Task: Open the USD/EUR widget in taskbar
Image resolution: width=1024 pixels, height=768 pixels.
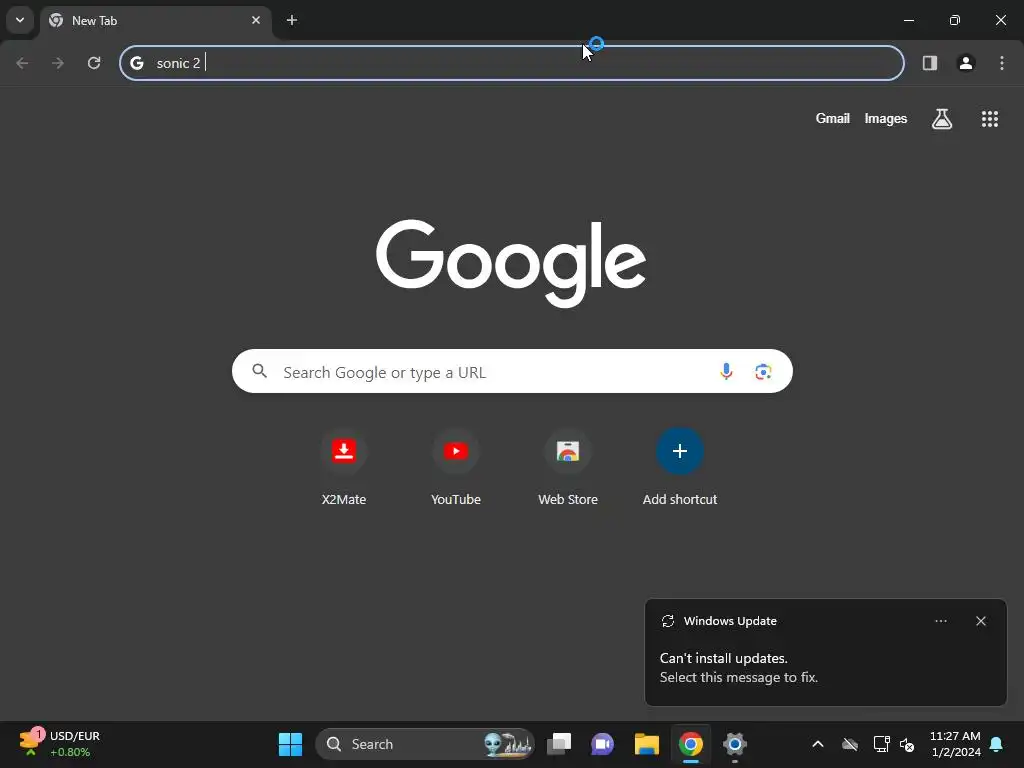Action: pyautogui.click(x=59, y=744)
